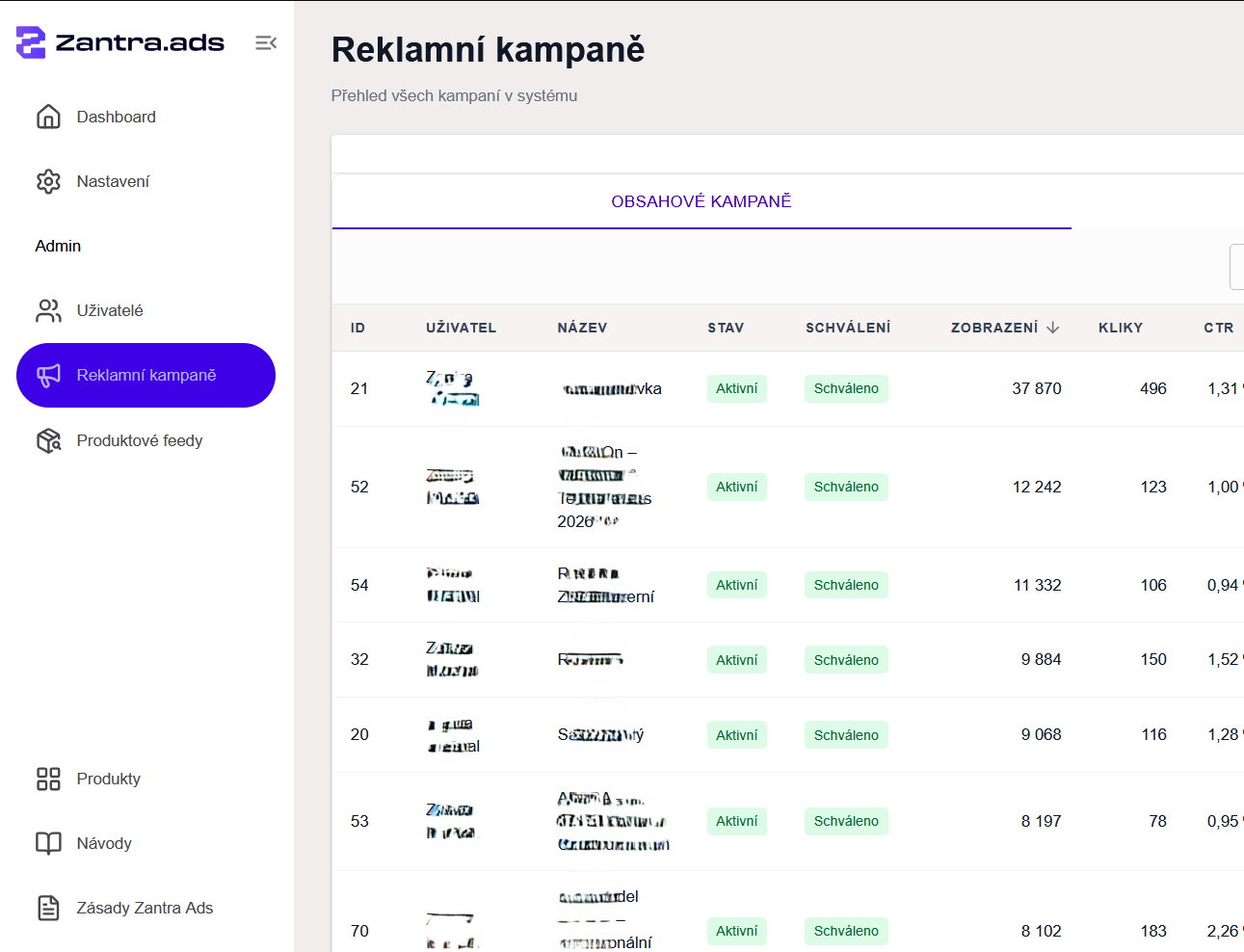Select the Obsahové kampaně tab
The width and height of the screenshot is (1244, 952).
click(701, 201)
